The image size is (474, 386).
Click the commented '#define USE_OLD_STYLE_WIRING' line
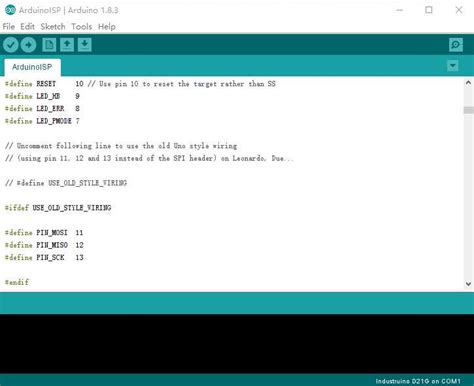(66, 183)
